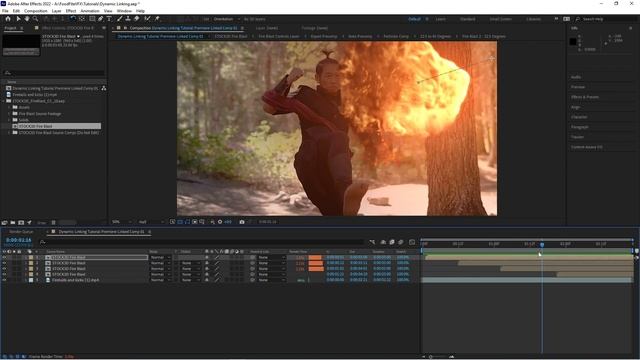Switch to the Render Queue tab
The height and width of the screenshot is (360, 640).
click(21, 232)
